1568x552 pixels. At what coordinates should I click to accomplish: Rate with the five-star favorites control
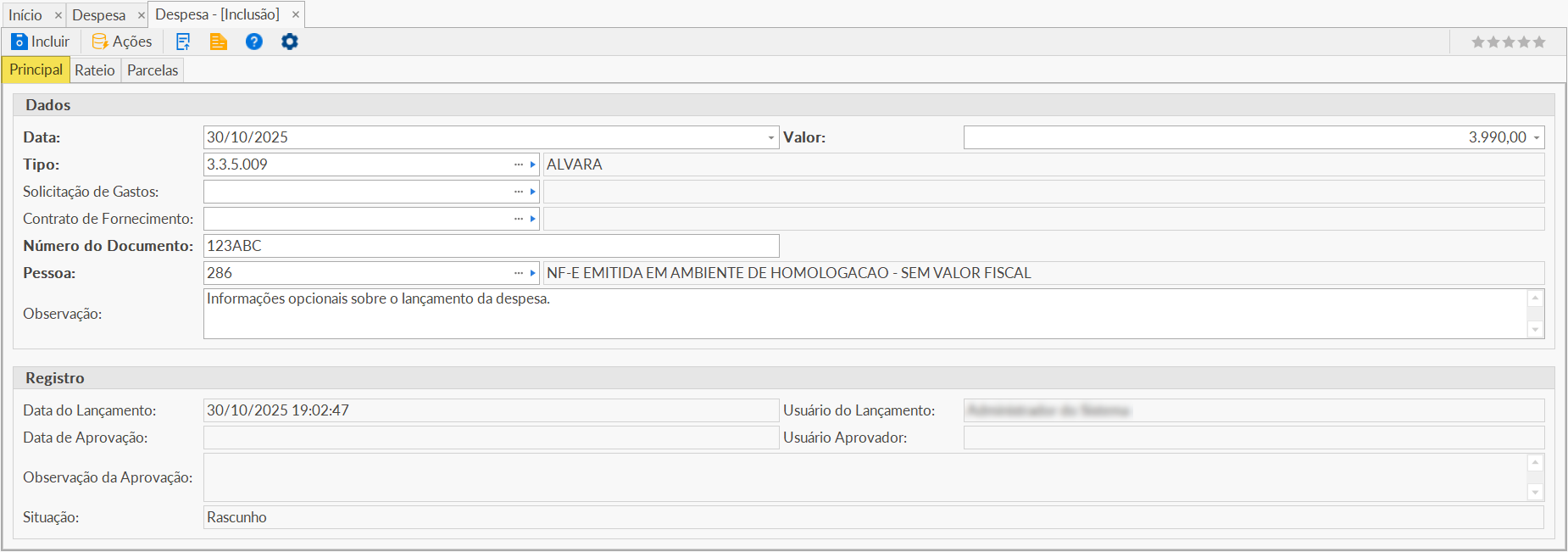point(1508,42)
